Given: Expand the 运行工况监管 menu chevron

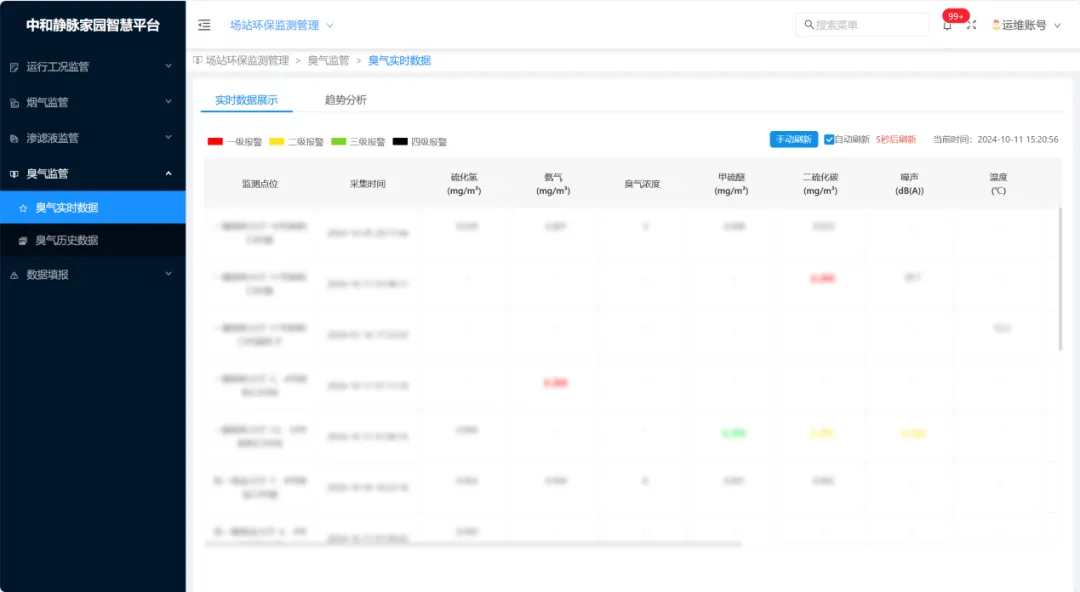Looking at the screenshot, I should 168,66.
